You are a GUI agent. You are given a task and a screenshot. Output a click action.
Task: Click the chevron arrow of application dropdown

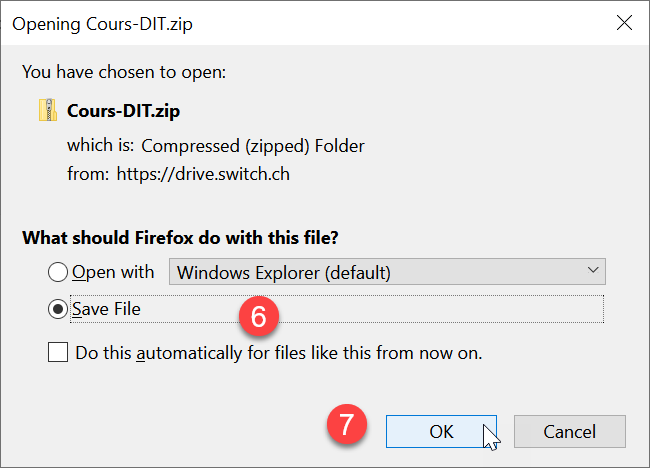593,271
